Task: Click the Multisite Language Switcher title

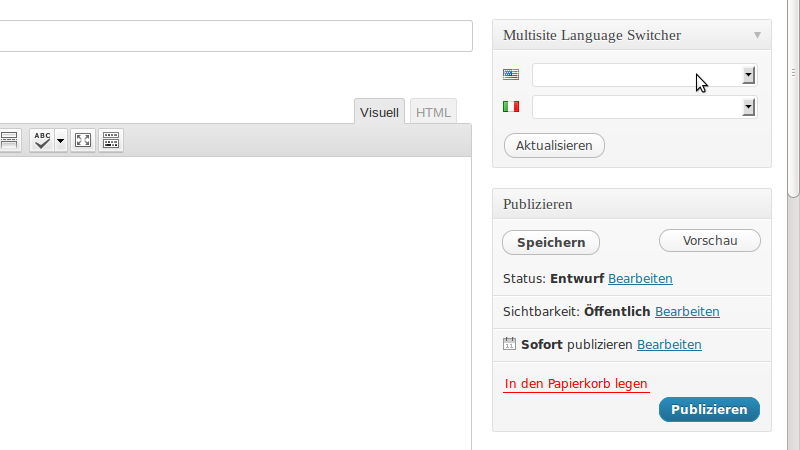Action: tap(592, 35)
